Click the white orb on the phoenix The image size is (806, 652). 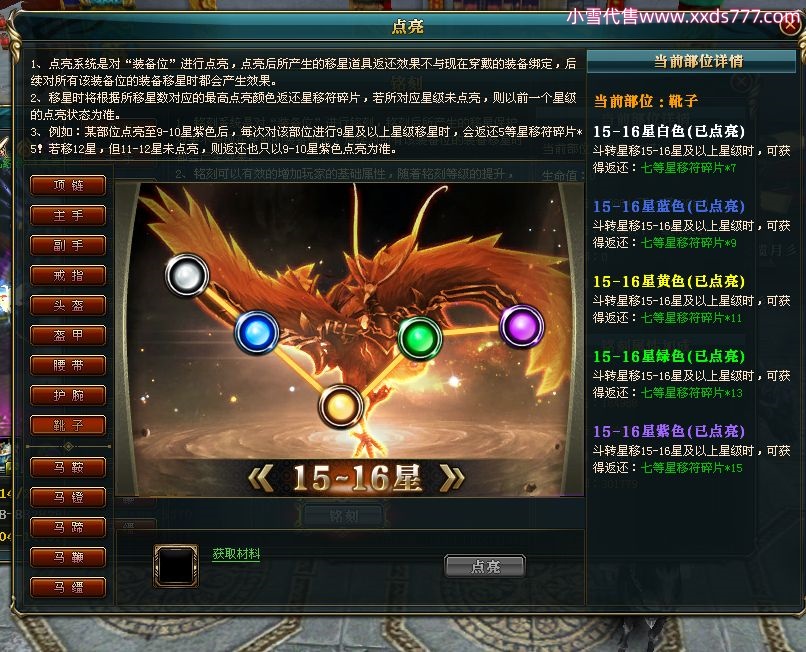(187, 275)
